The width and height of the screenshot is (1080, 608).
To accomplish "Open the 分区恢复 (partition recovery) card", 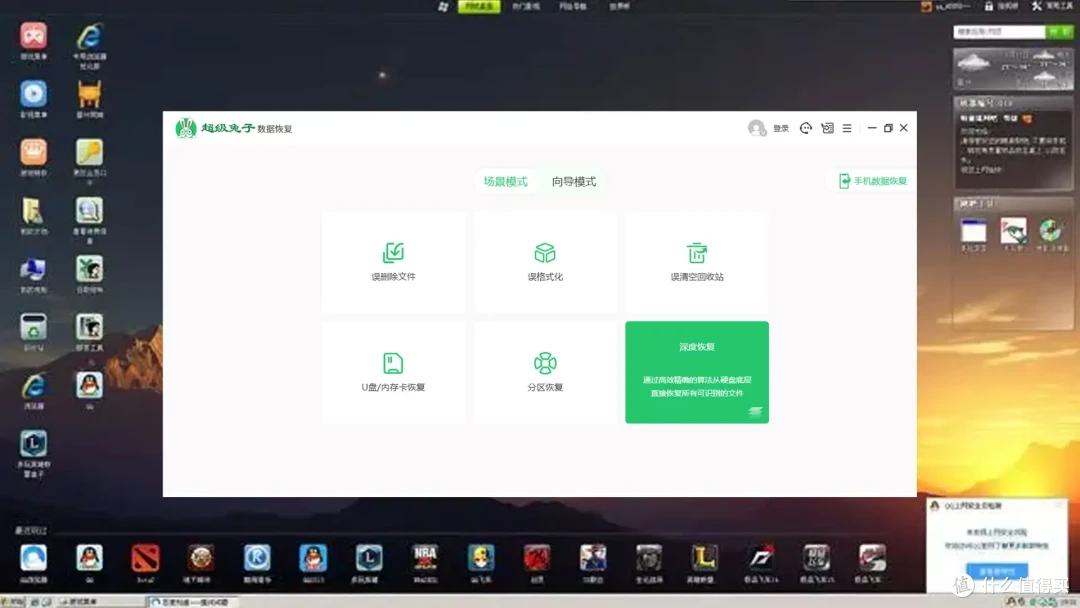I will (545, 372).
